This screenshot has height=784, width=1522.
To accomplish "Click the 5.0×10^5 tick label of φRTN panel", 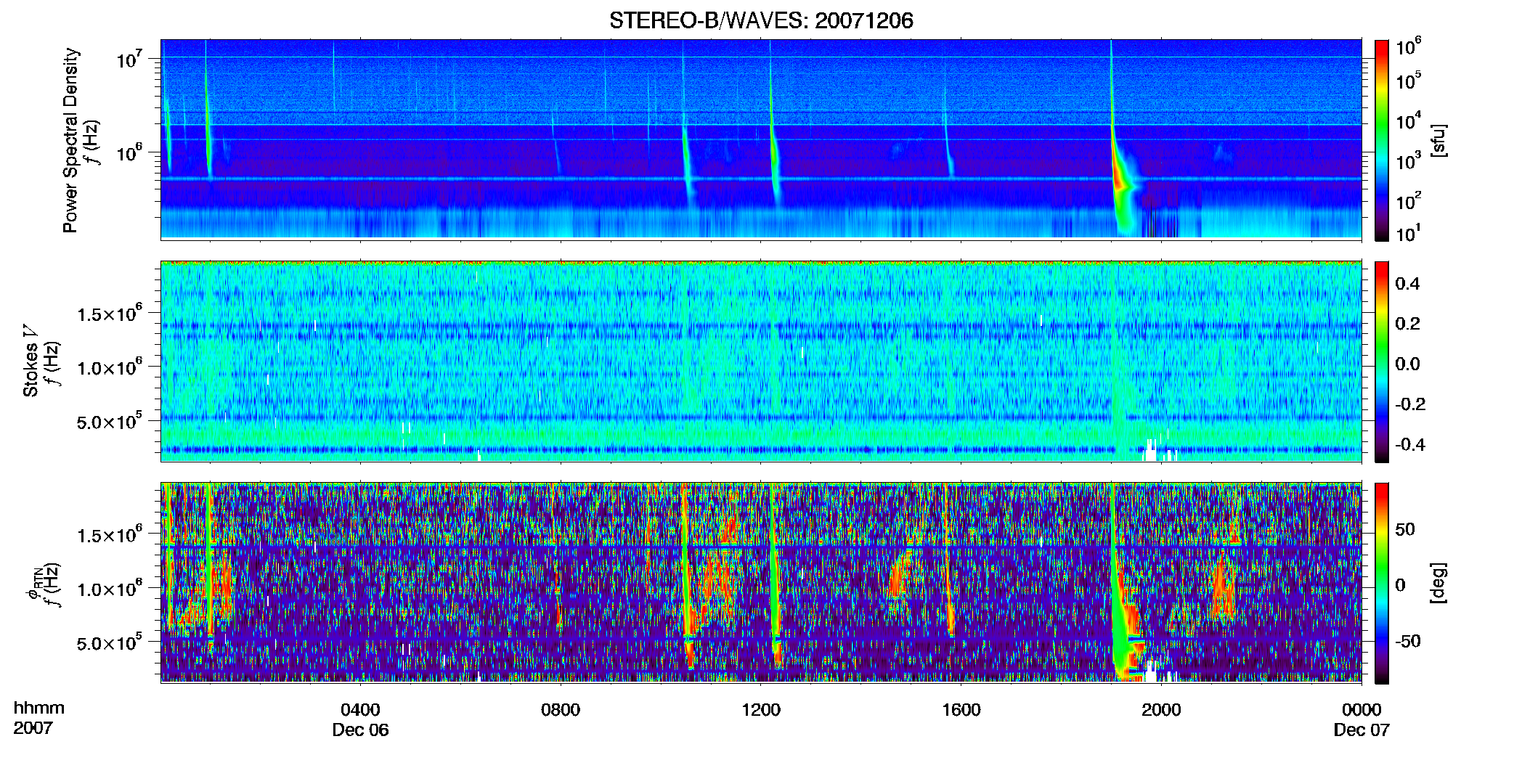I will [x=110, y=642].
